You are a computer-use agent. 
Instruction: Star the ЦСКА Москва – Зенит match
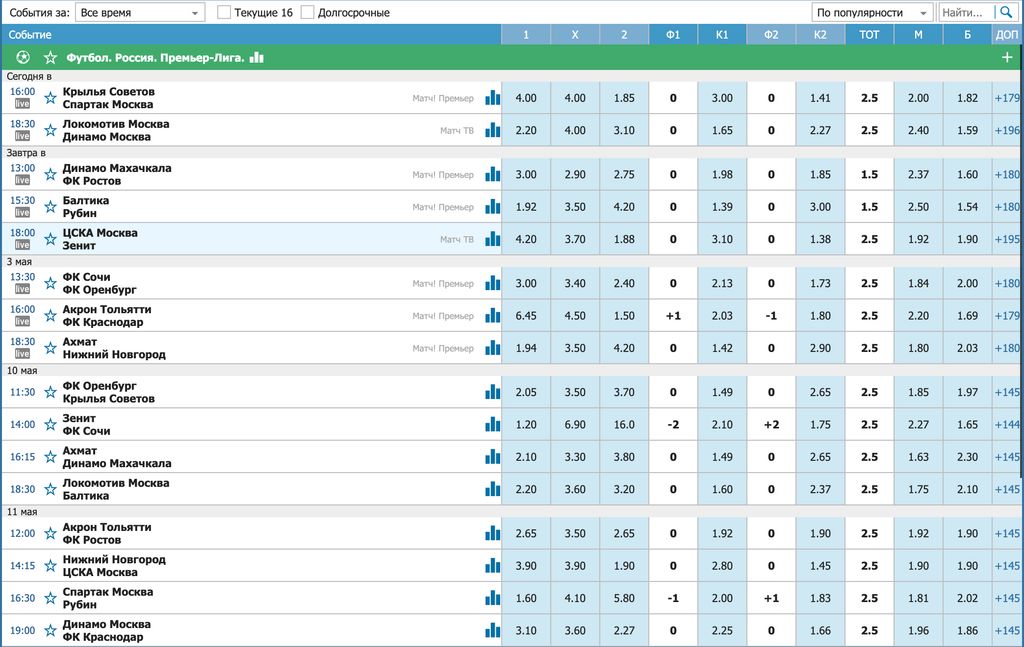(x=50, y=239)
